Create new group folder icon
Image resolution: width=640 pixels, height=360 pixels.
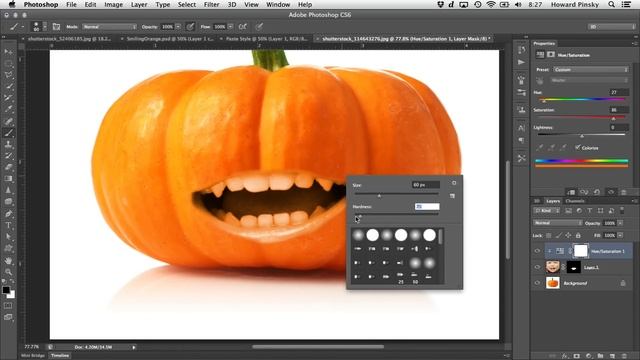(x=600, y=356)
